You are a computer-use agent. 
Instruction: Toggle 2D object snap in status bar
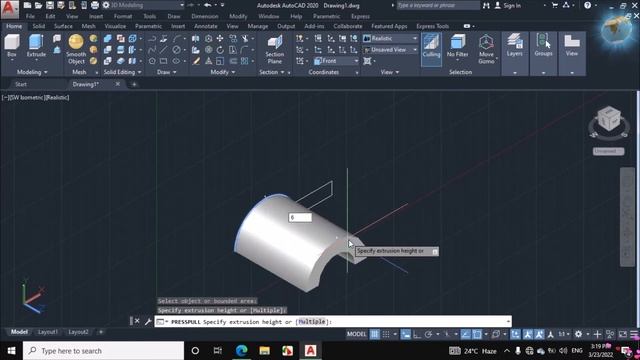click(477, 334)
